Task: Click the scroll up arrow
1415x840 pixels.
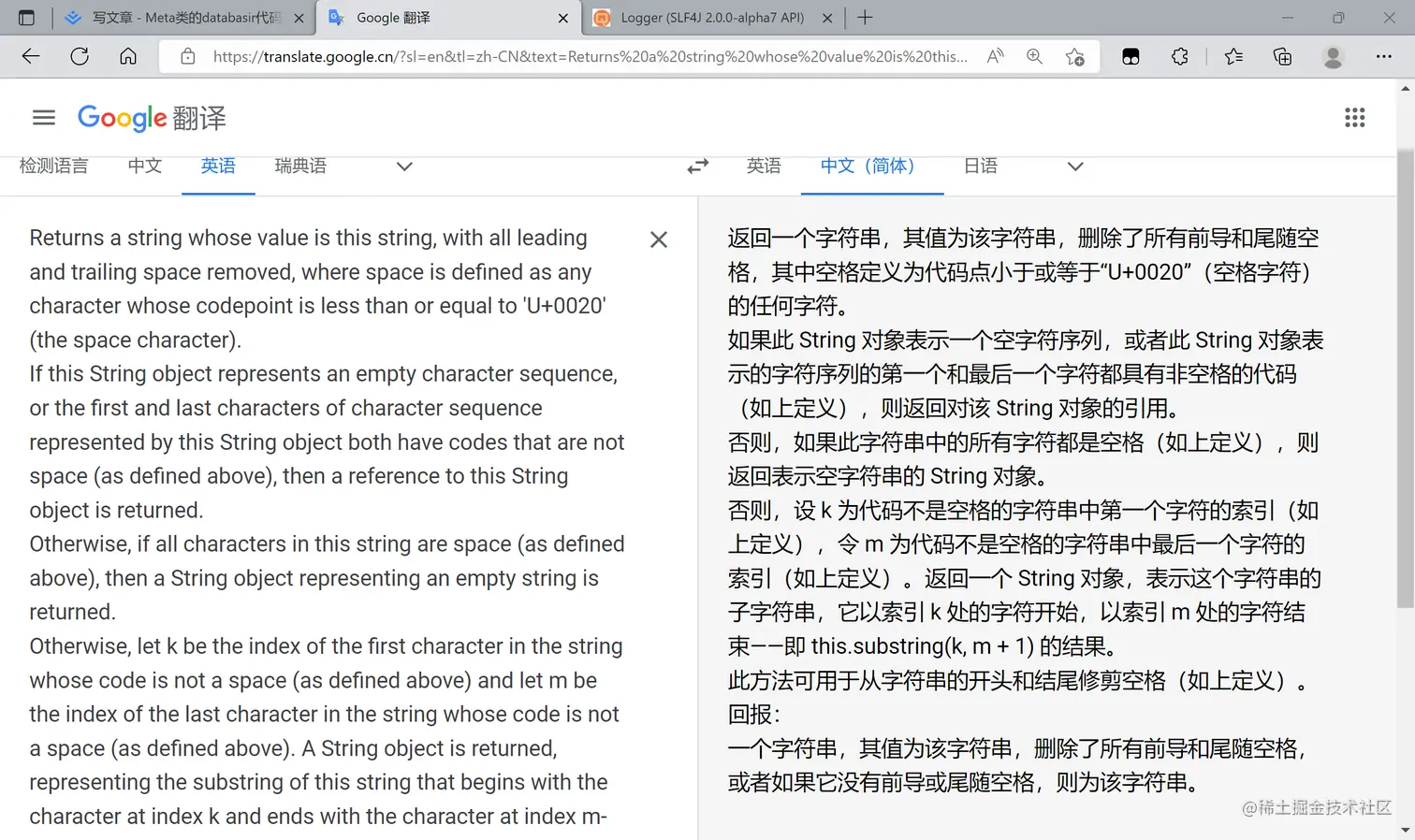Action: click(x=1405, y=89)
